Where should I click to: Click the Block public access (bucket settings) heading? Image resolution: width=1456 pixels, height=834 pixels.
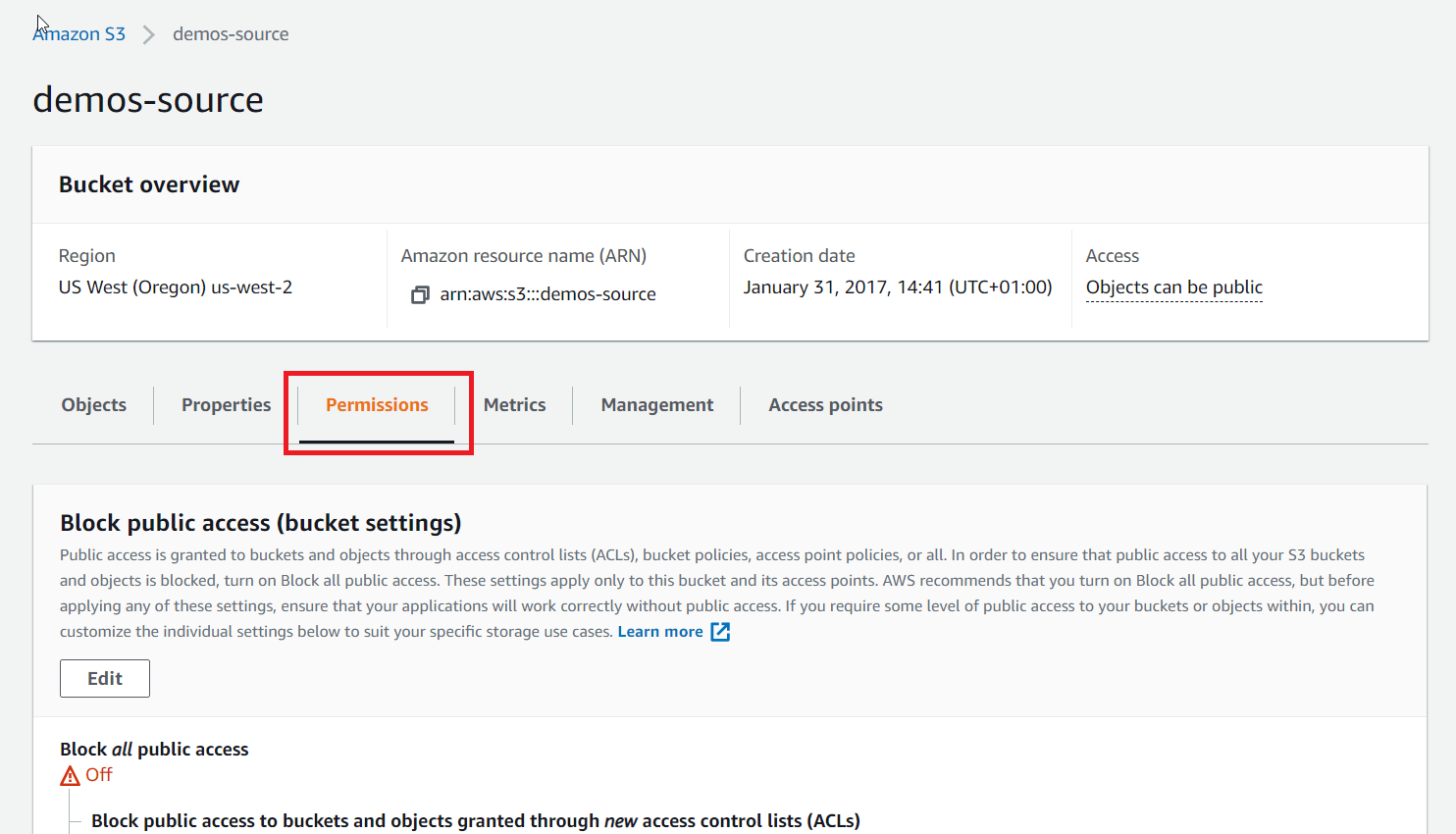tap(261, 523)
